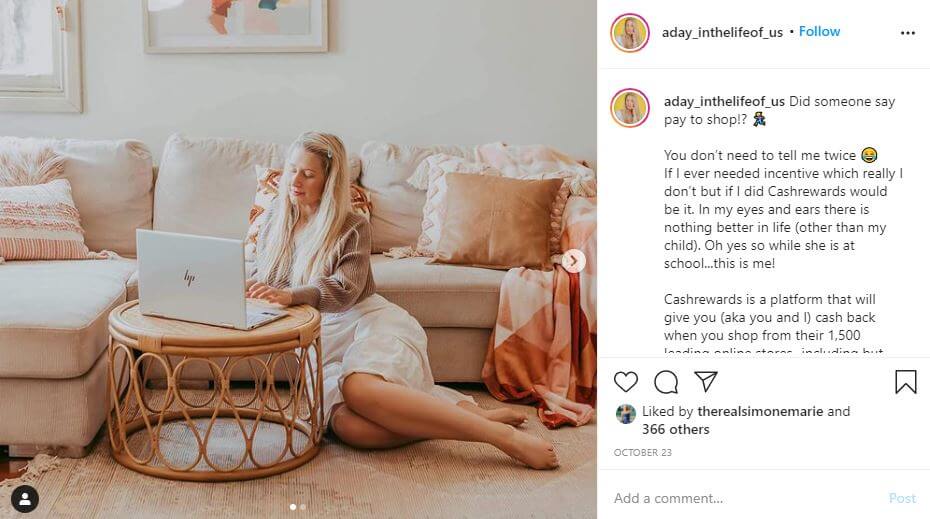View the 366 others who liked
930x519 pixels.
click(676, 429)
